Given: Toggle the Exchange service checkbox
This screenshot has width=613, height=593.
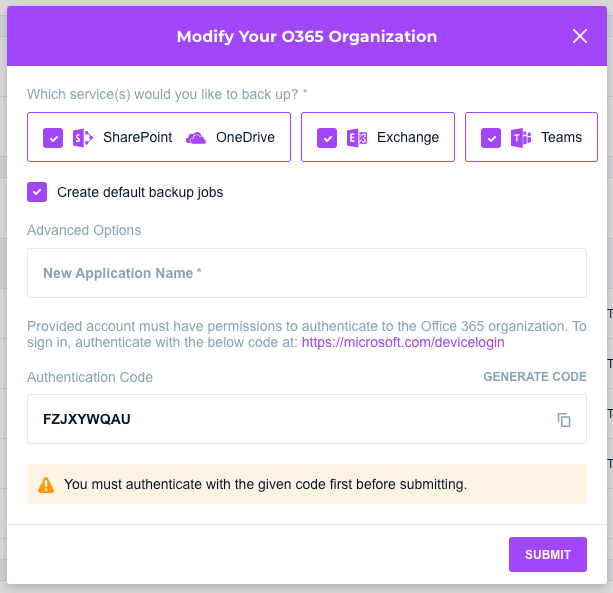Looking at the screenshot, I should click(x=327, y=138).
